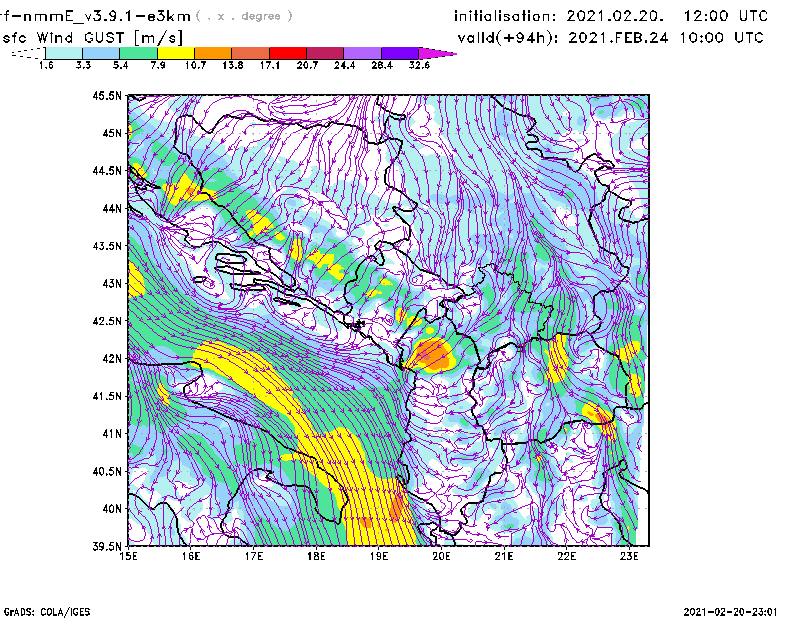This screenshot has width=800, height=618.
Task: Click the orange gust hotspot near 42N 20E
Action: 433,354
